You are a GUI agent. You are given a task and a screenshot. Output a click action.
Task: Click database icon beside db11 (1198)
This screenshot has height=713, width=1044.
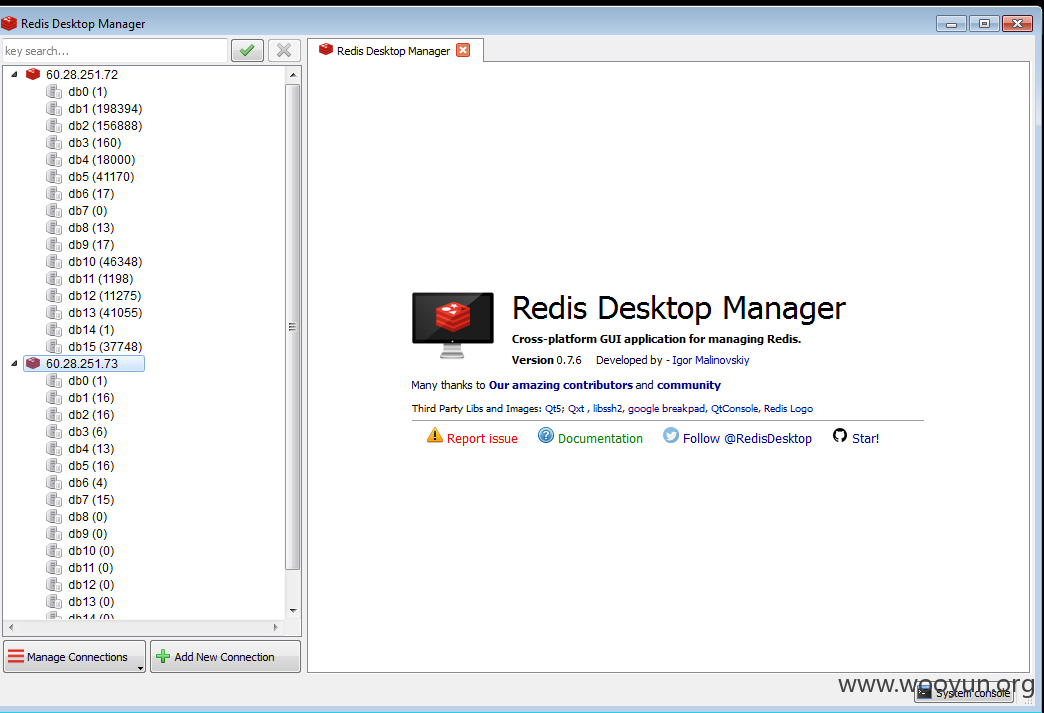pyautogui.click(x=54, y=278)
